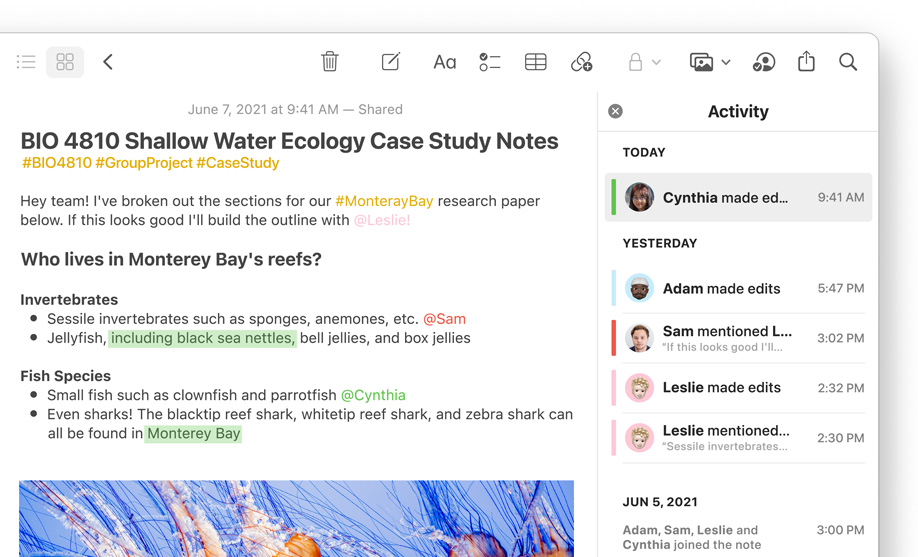
Task: Expand the lock note dropdown
Action: [656, 62]
